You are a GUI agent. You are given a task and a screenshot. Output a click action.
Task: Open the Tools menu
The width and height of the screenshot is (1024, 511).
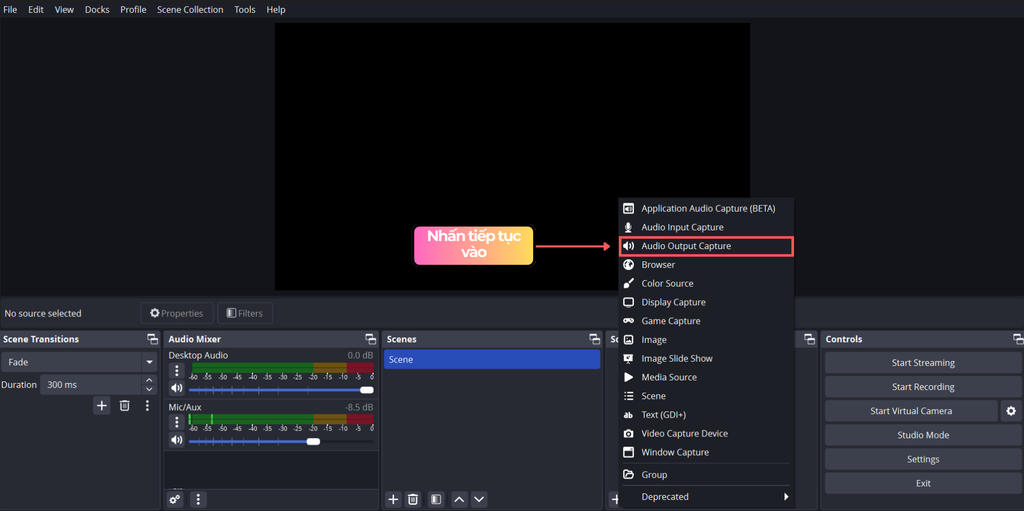[x=245, y=9]
